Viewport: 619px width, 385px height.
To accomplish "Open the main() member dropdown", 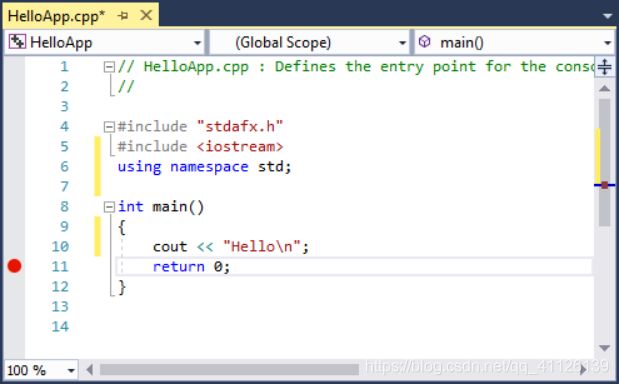I will click(608, 43).
